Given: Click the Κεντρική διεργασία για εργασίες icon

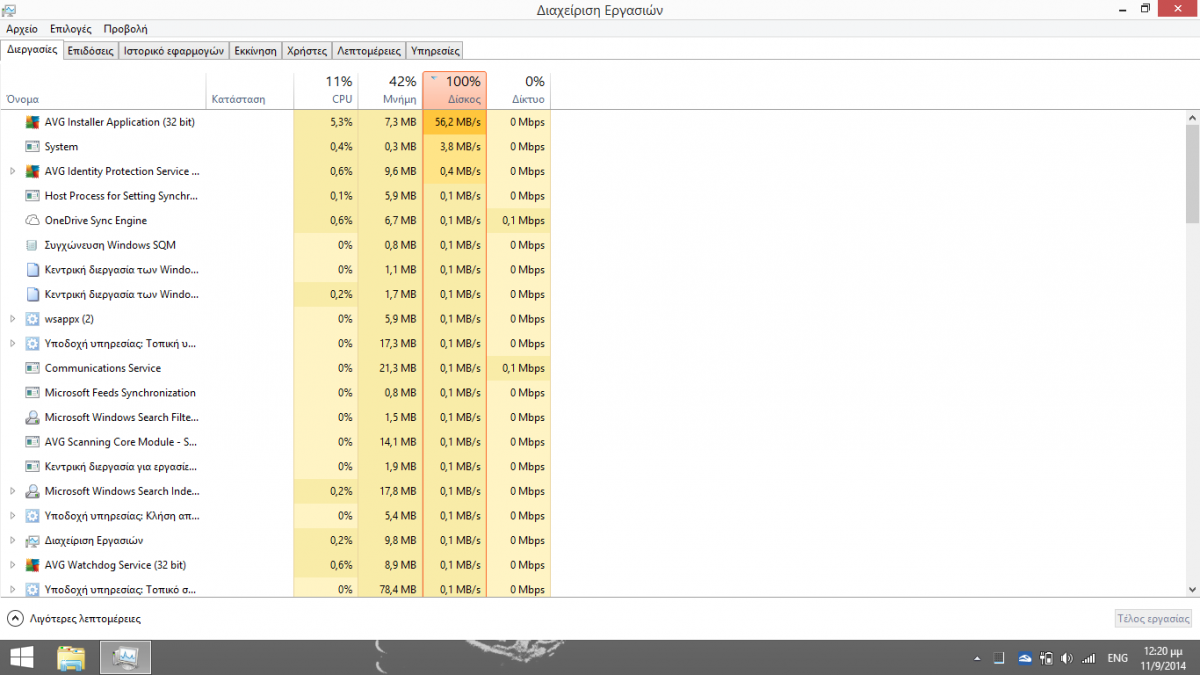Looking at the screenshot, I should 32,466.
